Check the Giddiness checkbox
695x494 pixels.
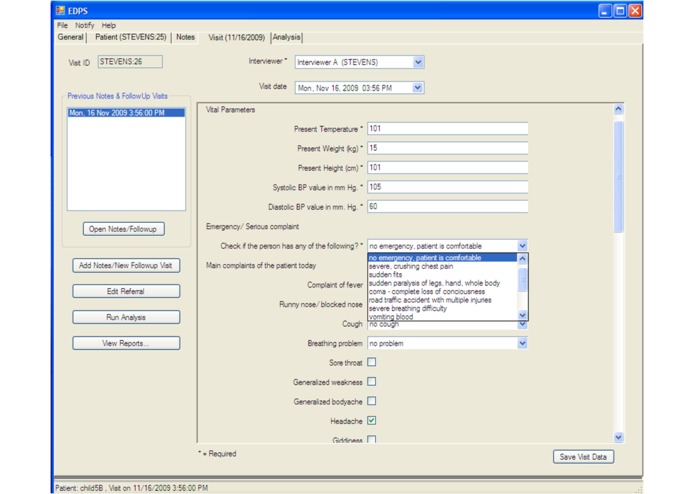372,439
